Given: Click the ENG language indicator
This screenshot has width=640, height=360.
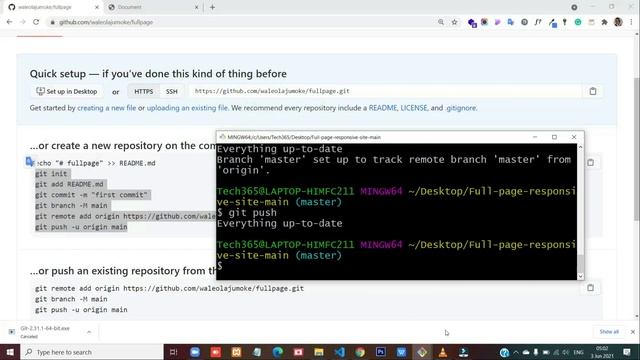Looking at the screenshot, I should point(578,352).
